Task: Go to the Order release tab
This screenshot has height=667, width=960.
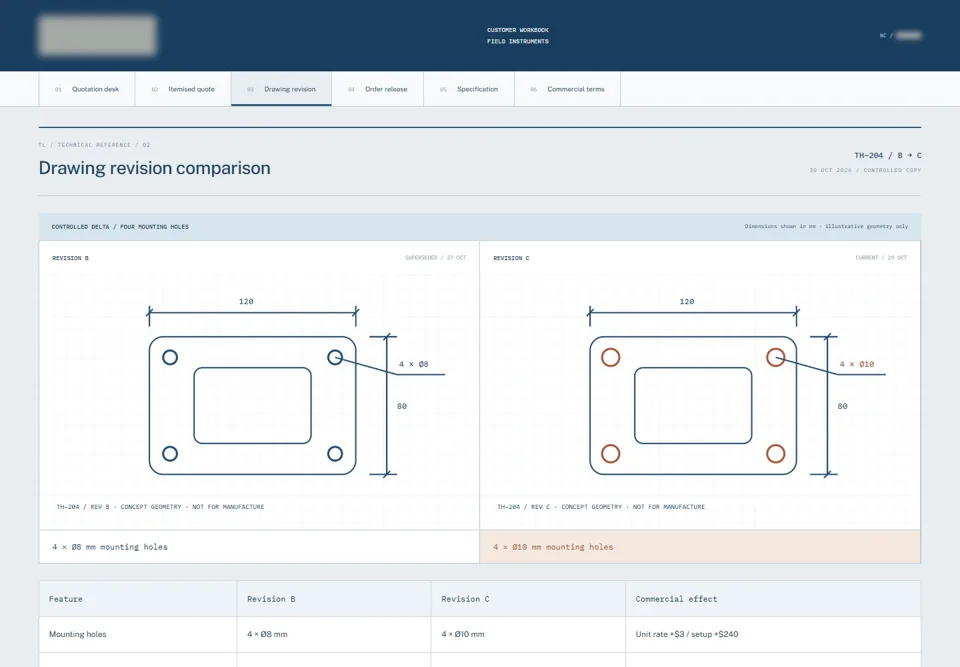Action: [x=378, y=89]
